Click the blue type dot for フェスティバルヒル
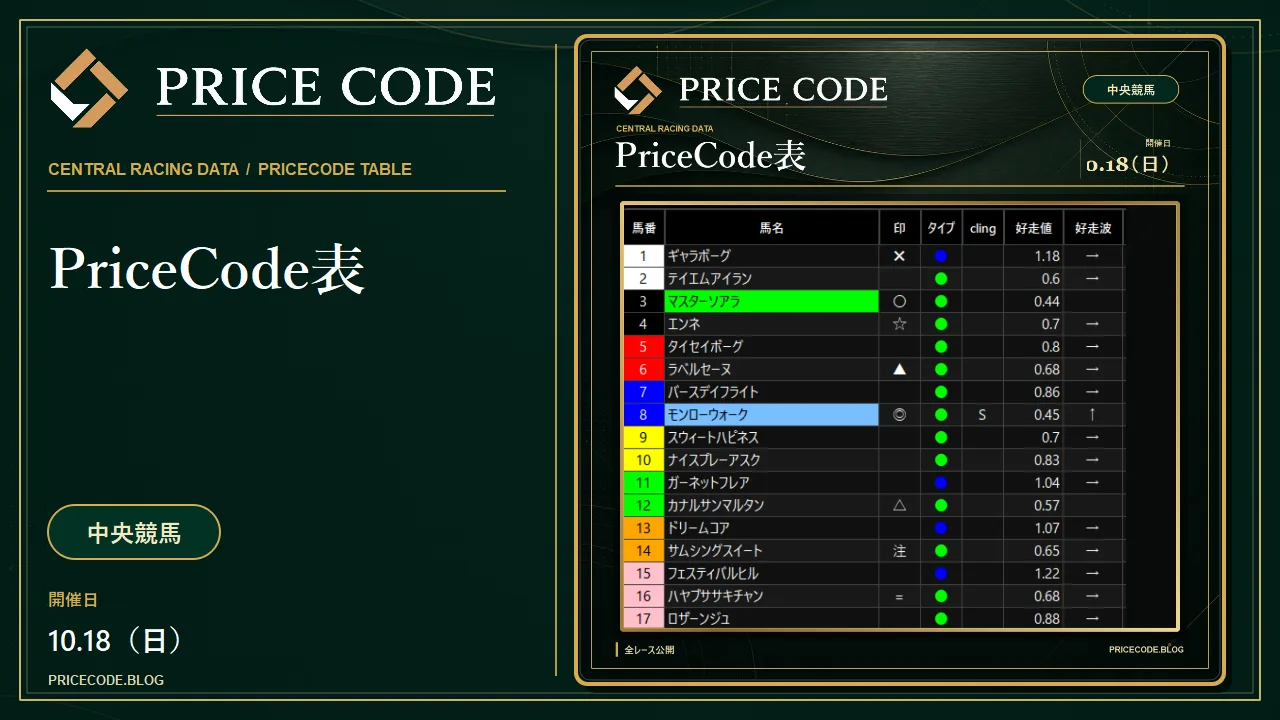 point(941,573)
